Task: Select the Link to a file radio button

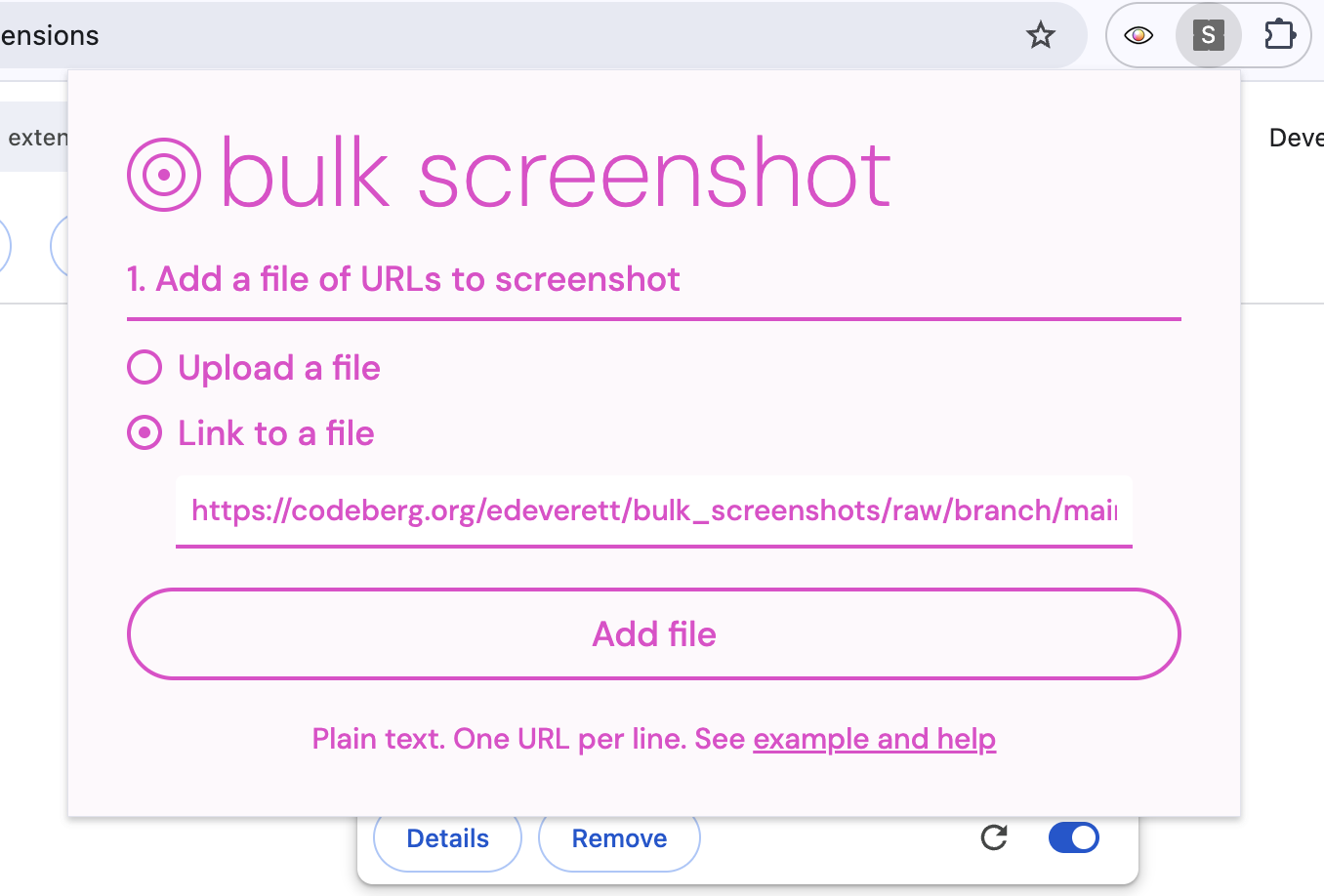Action: point(144,432)
